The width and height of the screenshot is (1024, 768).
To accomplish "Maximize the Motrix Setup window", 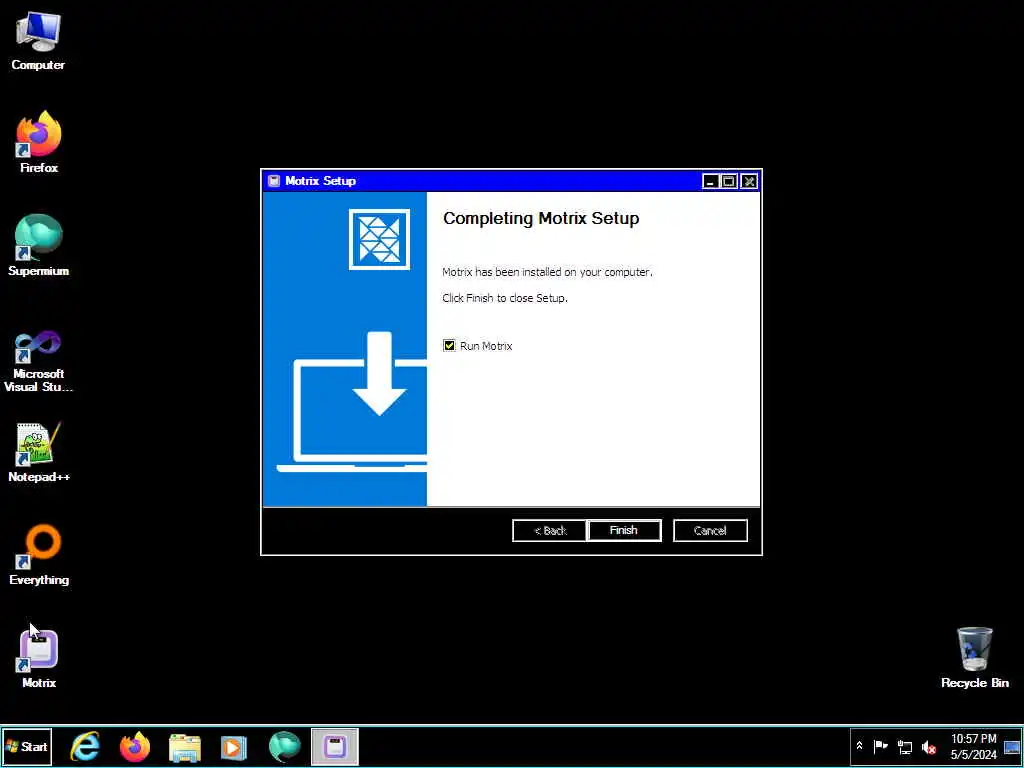I will (729, 182).
